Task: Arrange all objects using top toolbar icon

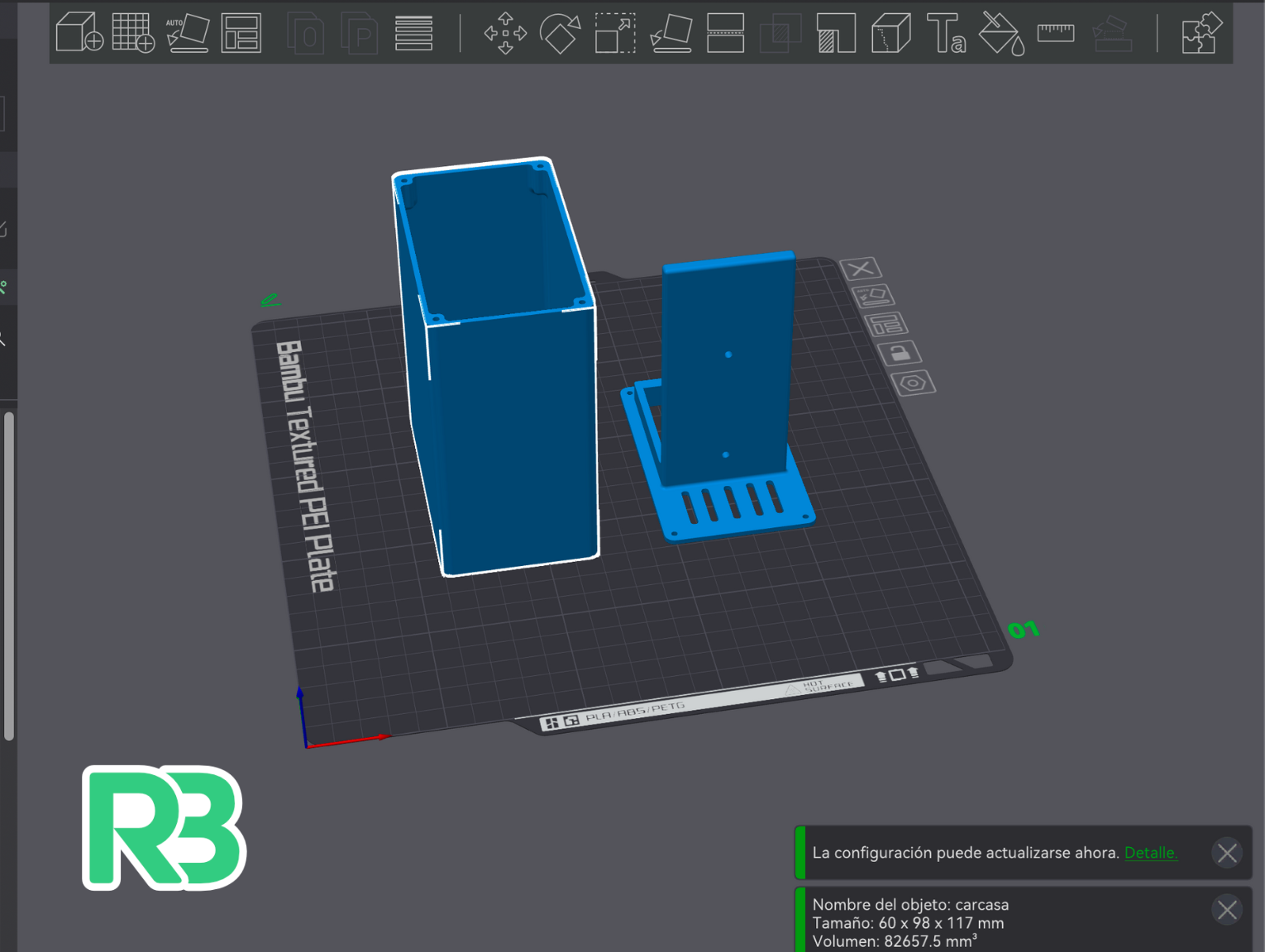Action: [241, 33]
